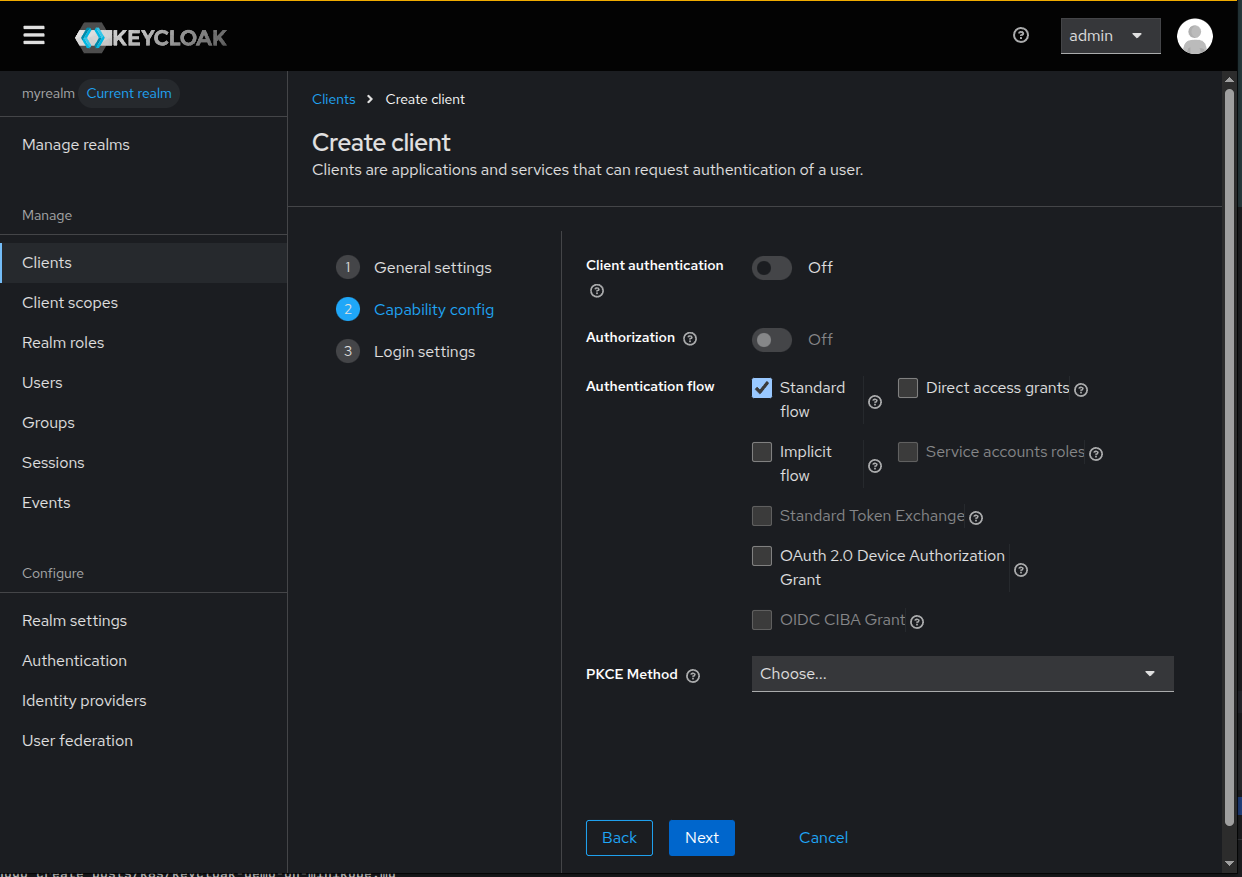The width and height of the screenshot is (1242, 877).
Task: Show help for OAuth 2.0 Device Authorization Grant
Action: point(1021,570)
